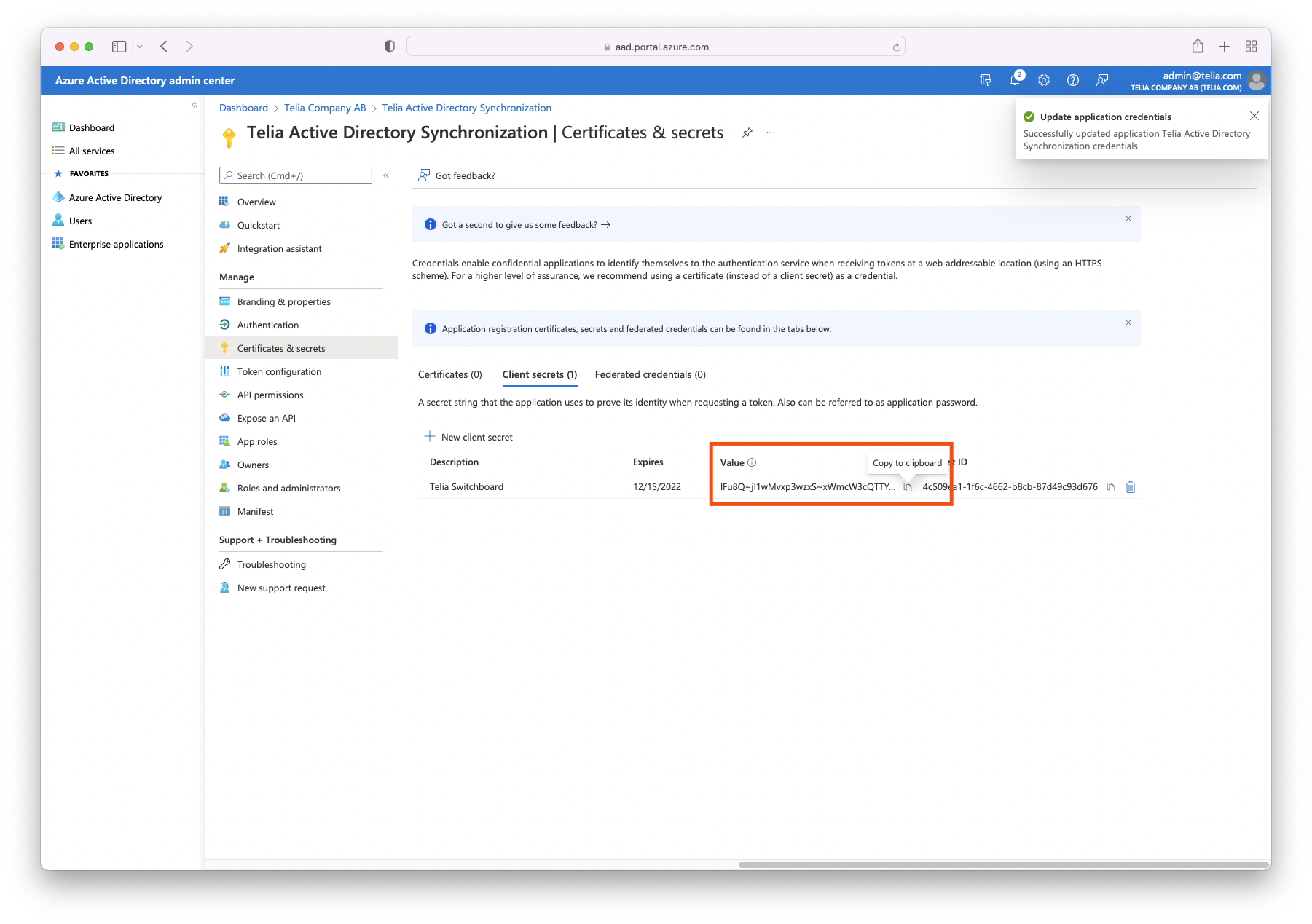Viewport: 1312px width, 924px height.
Task: Select Overview in the app menu
Action: click(256, 202)
